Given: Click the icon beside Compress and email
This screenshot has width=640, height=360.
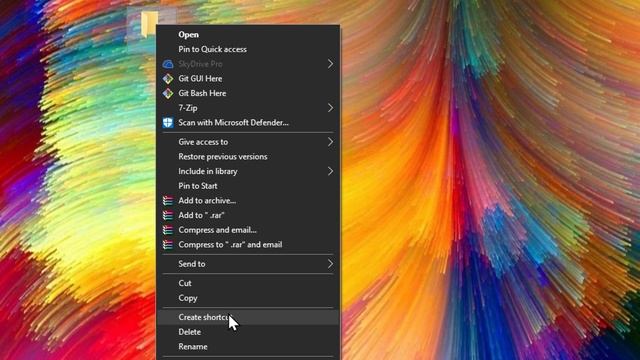Looking at the screenshot, I should pos(168,230).
